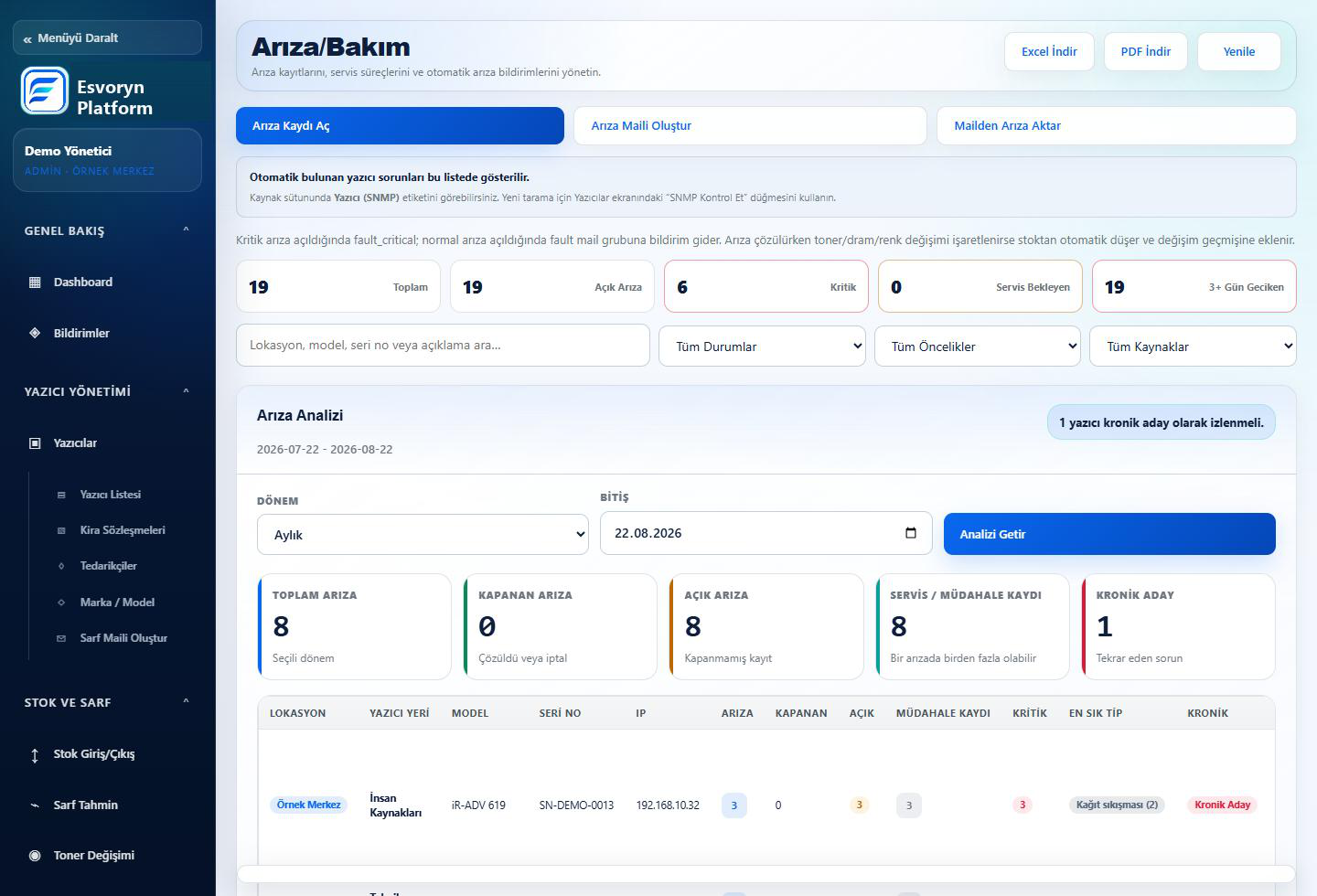Image resolution: width=1317 pixels, height=896 pixels.
Task: Click the KAPANAN ARIZA analysis card
Action: coord(561,626)
